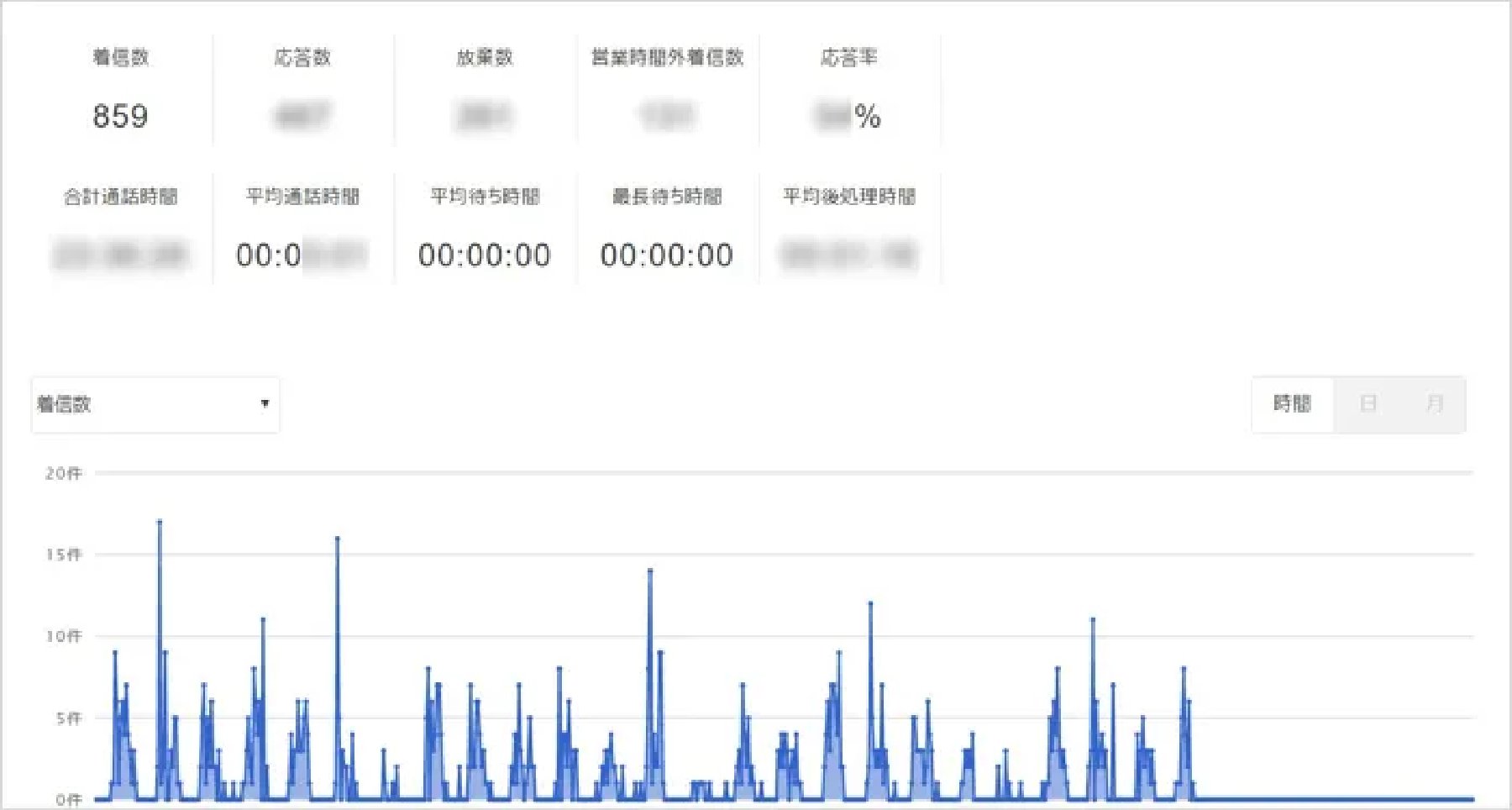This screenshot has height=810, width=1512.
Task: Click the 最長待ち時間 stat label
Action: 668,197
